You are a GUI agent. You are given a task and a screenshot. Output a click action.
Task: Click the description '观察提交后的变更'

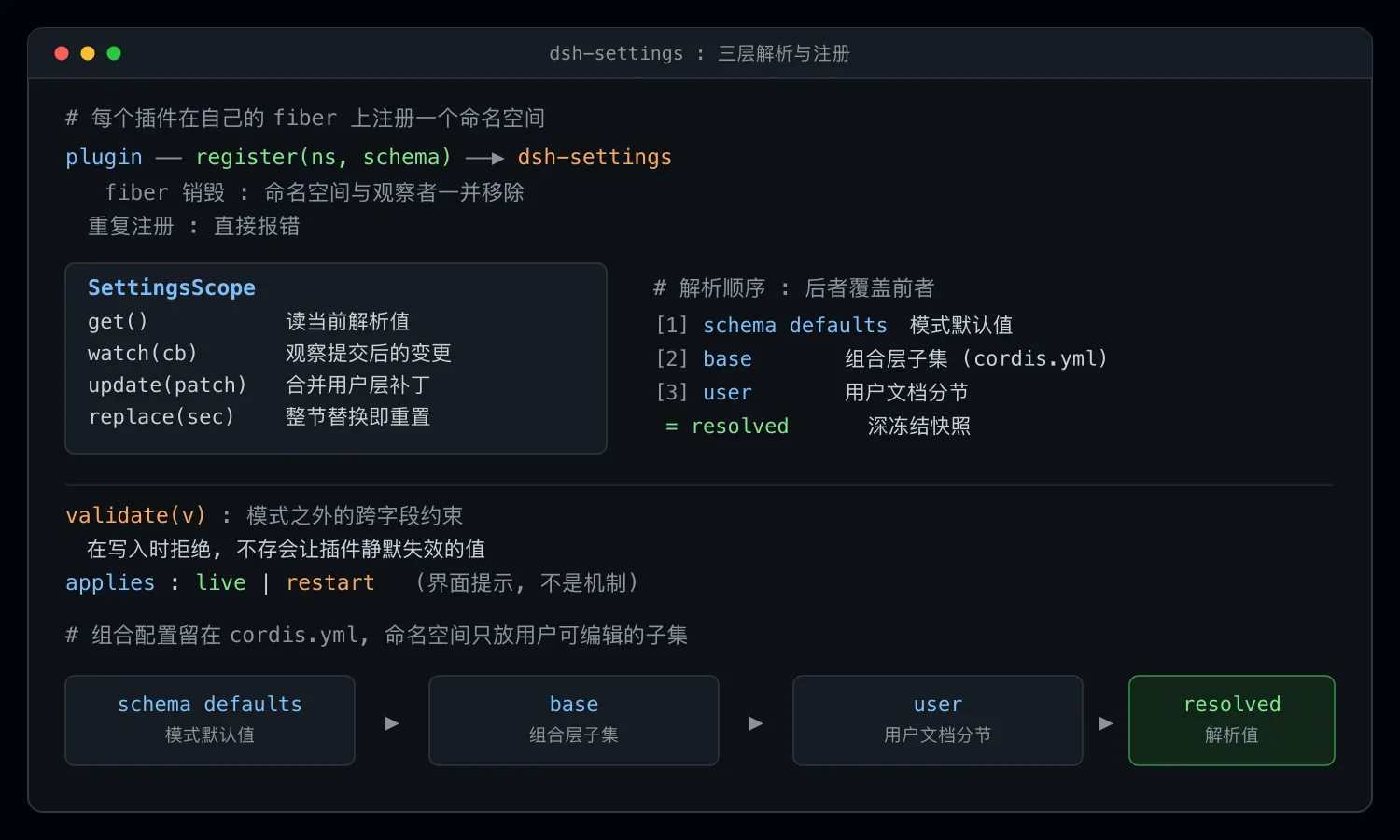pyautogui.click(x=369, y=354)
